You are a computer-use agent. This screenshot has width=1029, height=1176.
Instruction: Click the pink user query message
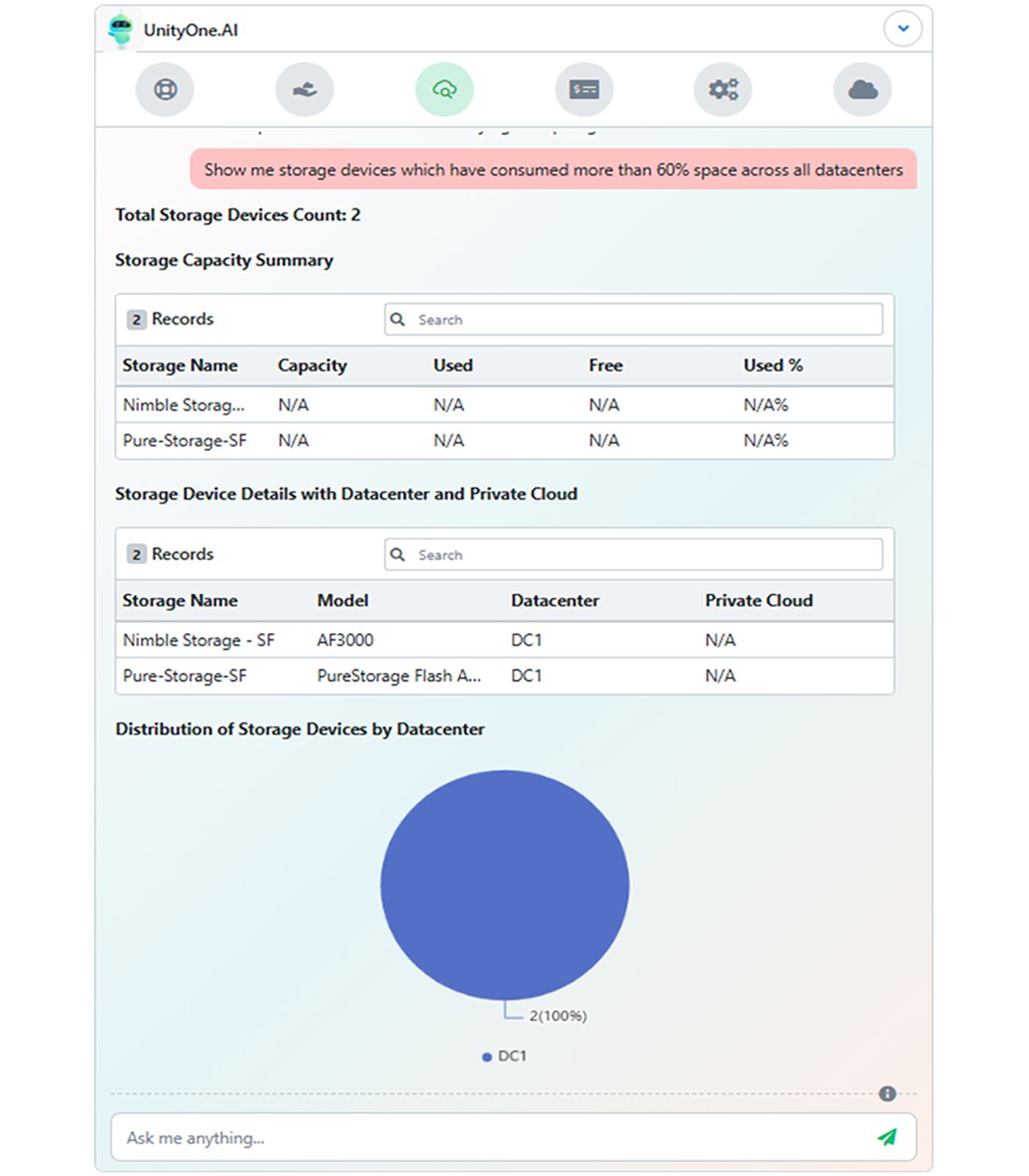pos(553,169)
